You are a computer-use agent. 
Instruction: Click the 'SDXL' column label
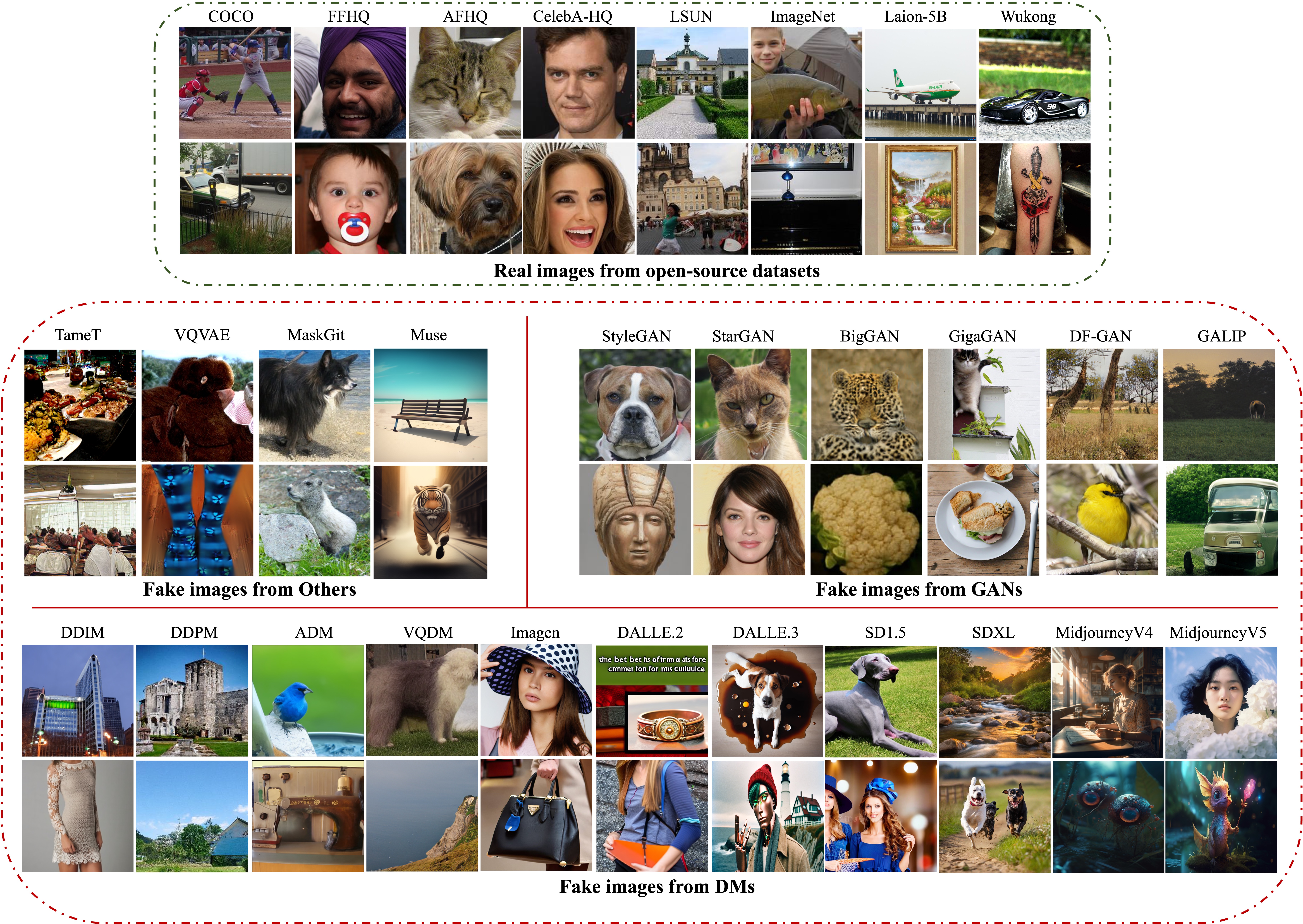(x=993, y=633)
